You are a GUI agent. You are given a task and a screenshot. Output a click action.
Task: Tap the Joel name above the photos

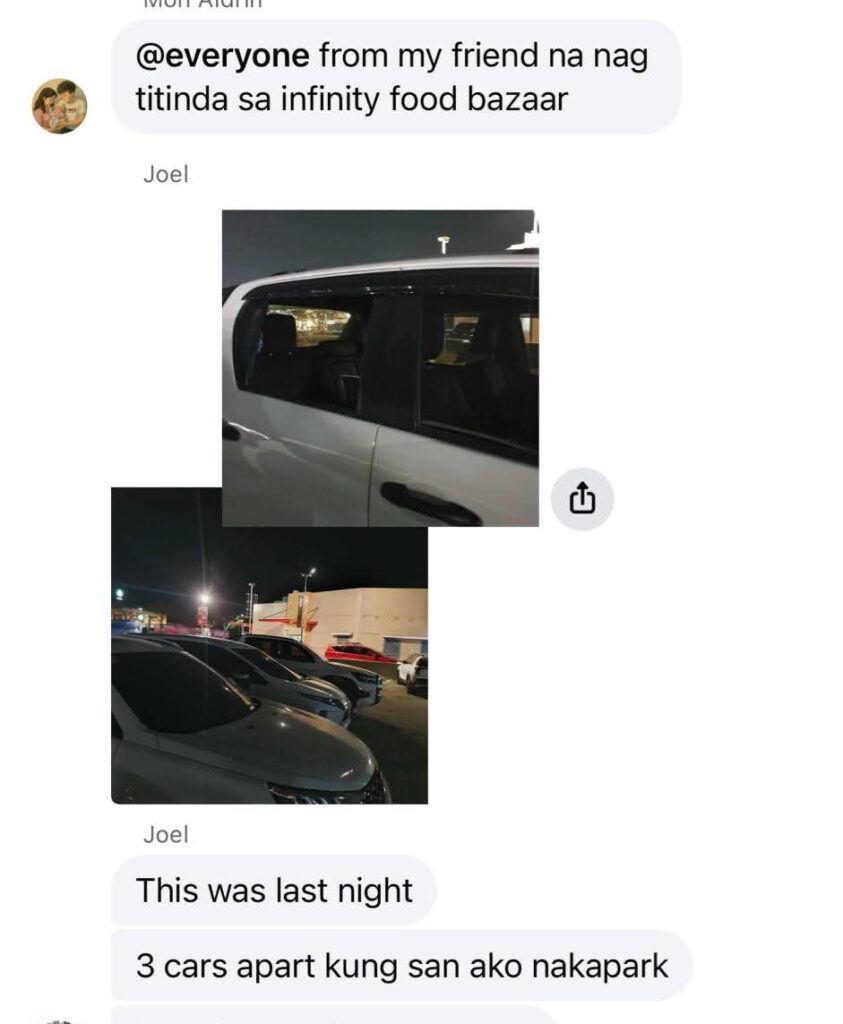(166, 174)
